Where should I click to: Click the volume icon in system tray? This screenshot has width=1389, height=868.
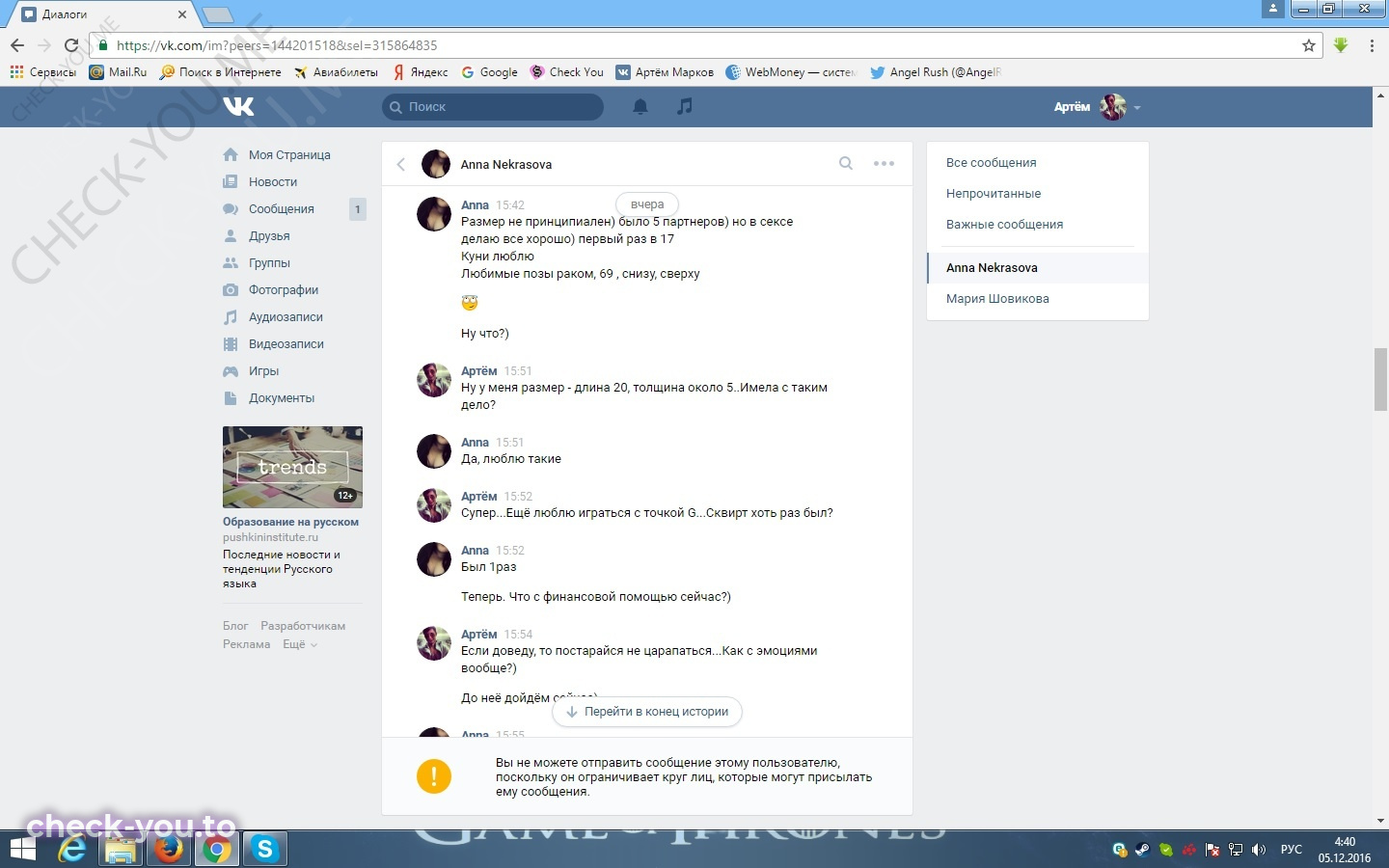click(x=1258, y=850)
